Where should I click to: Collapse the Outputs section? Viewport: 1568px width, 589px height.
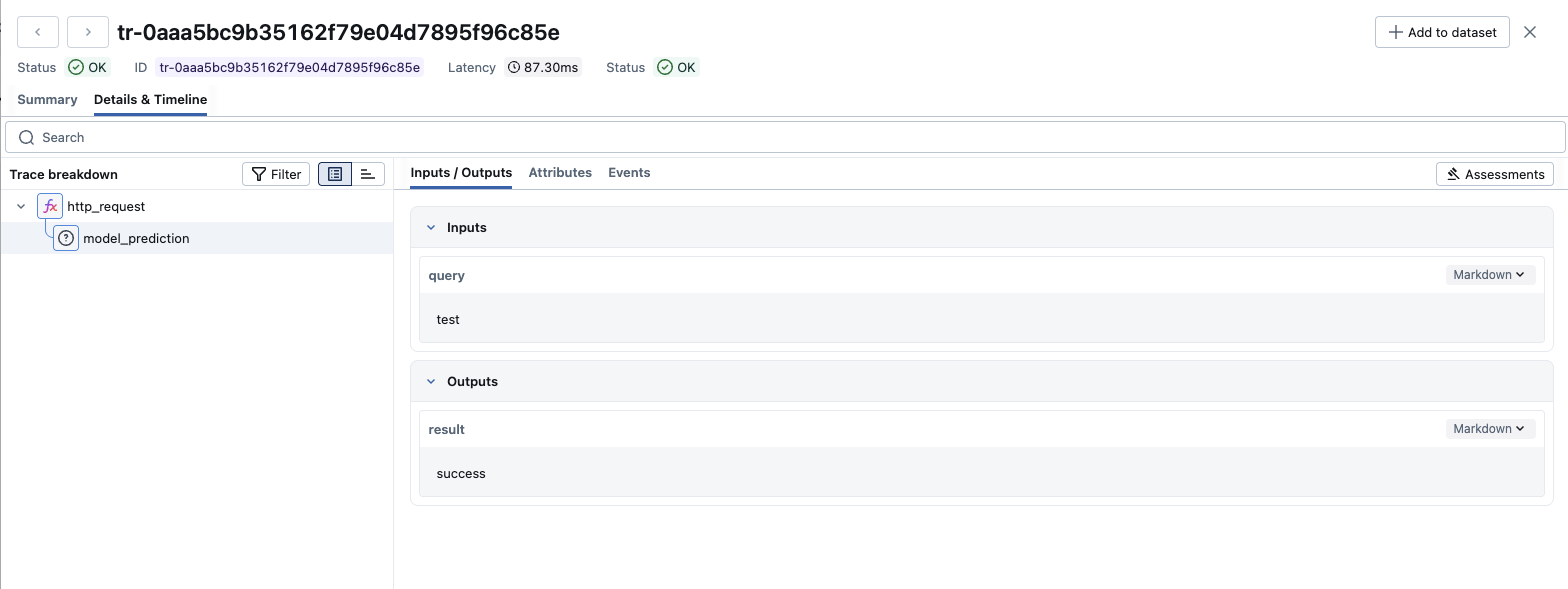(431, 382)
